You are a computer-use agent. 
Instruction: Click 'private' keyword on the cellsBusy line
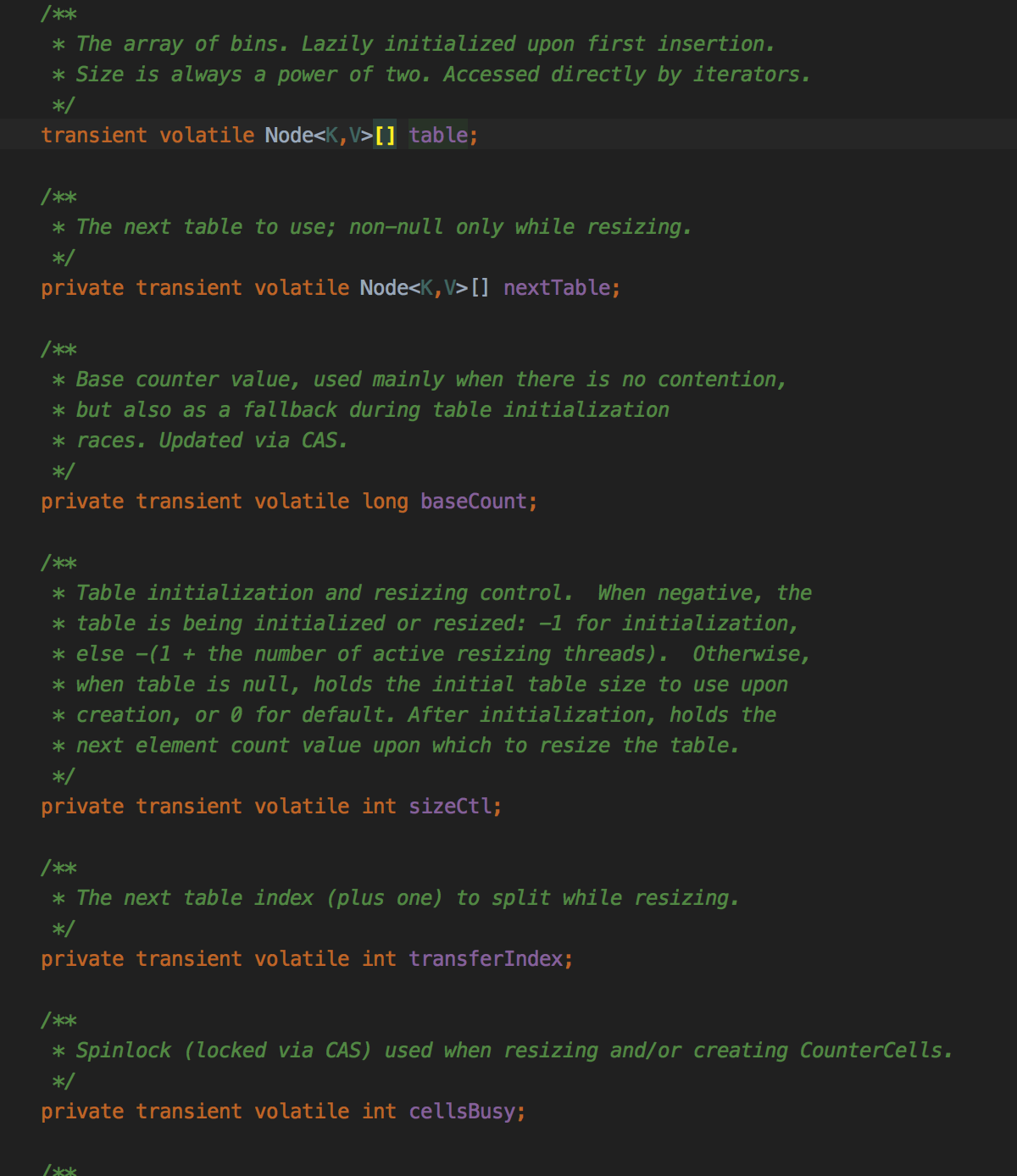point(82,1112)
